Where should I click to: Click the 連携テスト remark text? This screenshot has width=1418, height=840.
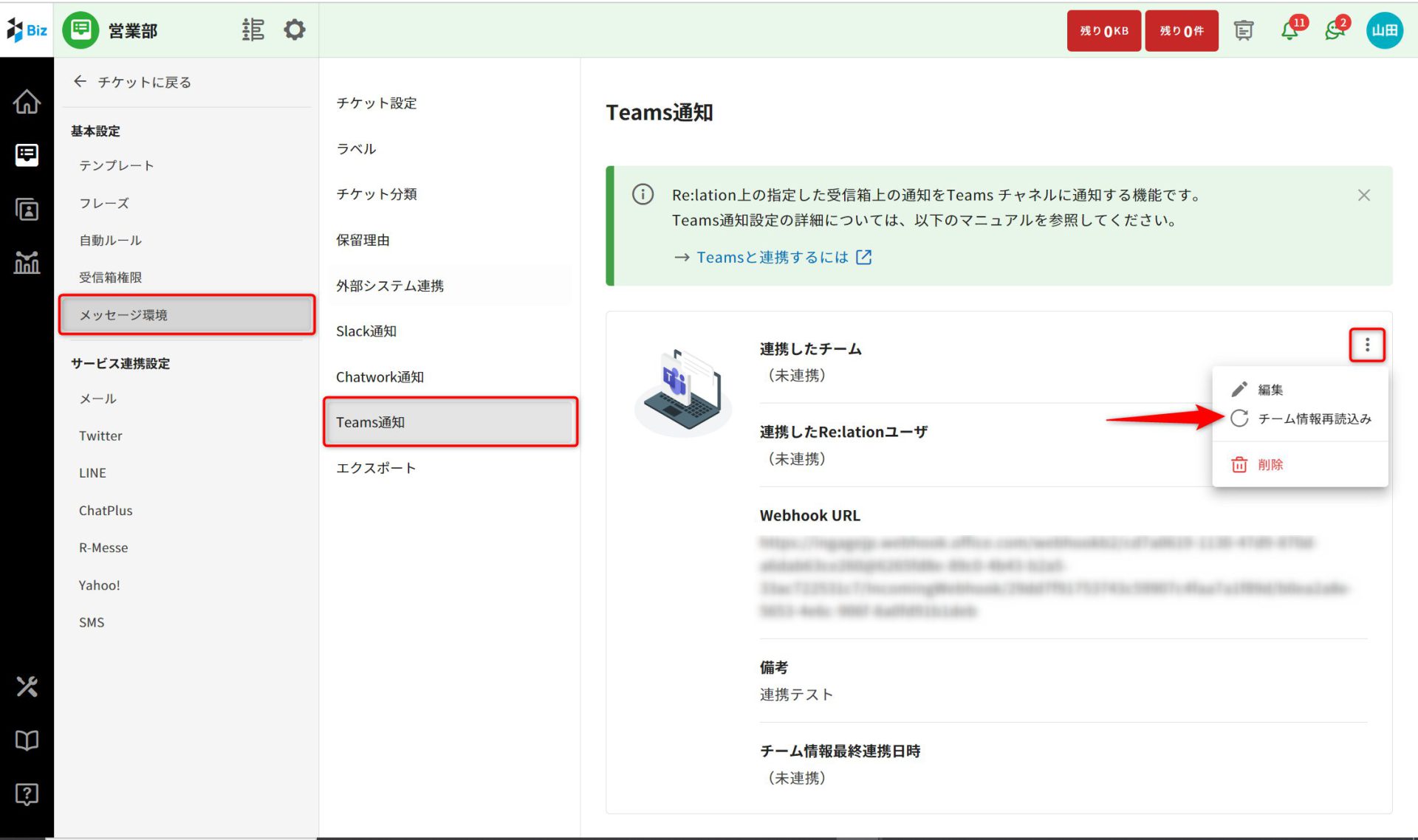click(796, 695)
